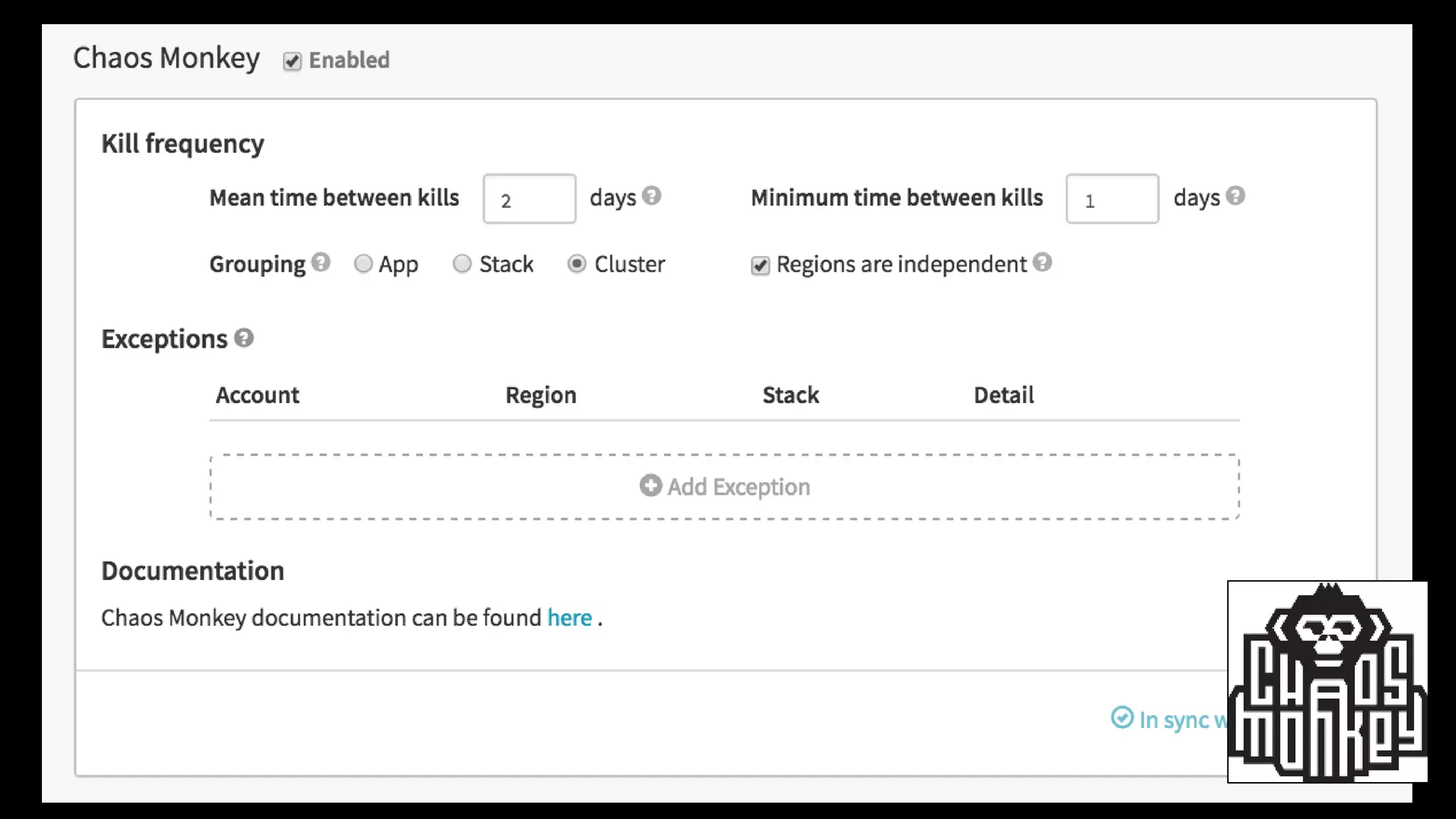Image resolution: width=1456 pixels, height=819 pixels.
Task: Click help icon next to Regions are independent
Action: click(1042, 262)
